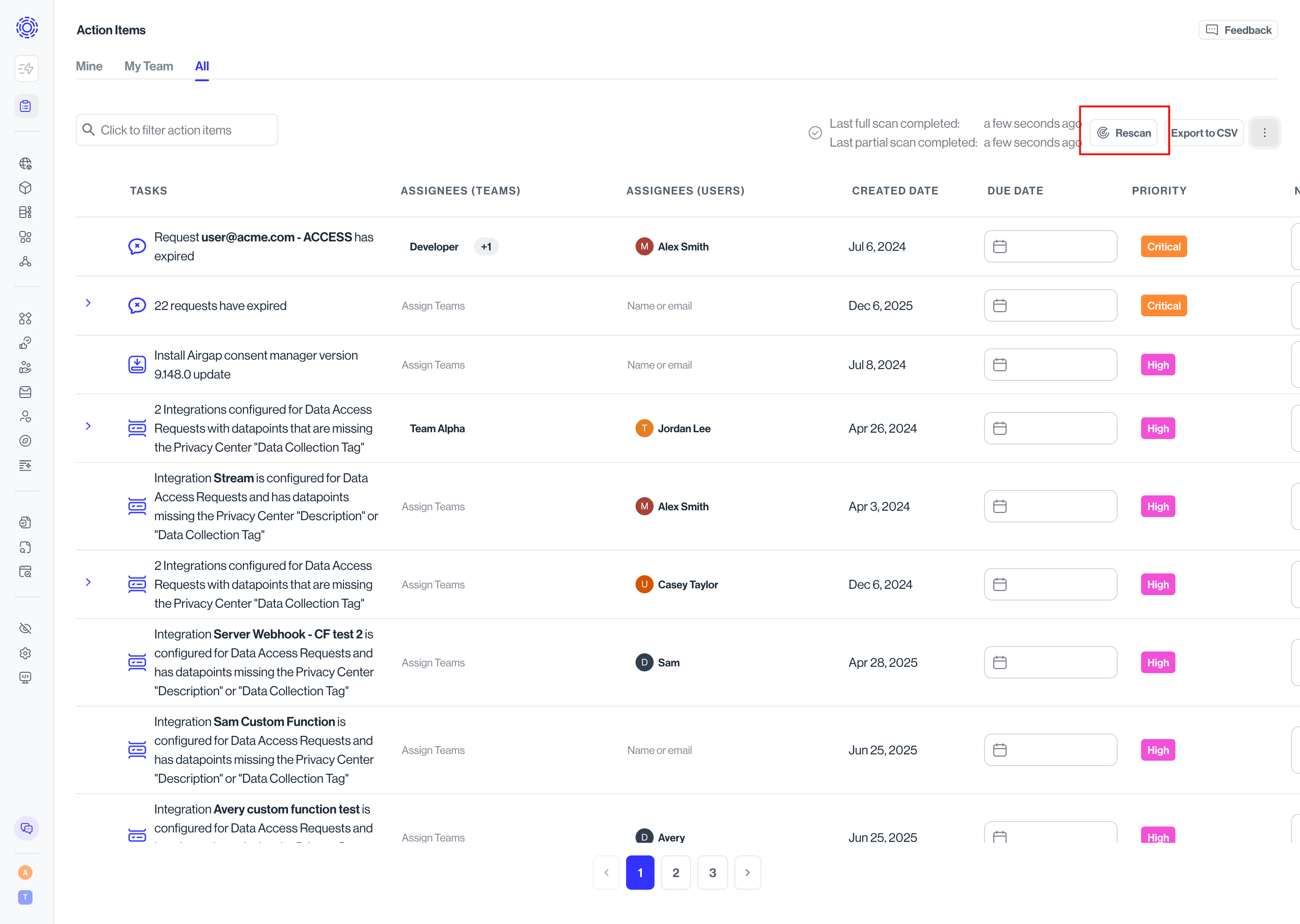The image size is (1300, 924).
Task: Open the documents-with-checkmark sidebar icon
Action: (25, 522)
